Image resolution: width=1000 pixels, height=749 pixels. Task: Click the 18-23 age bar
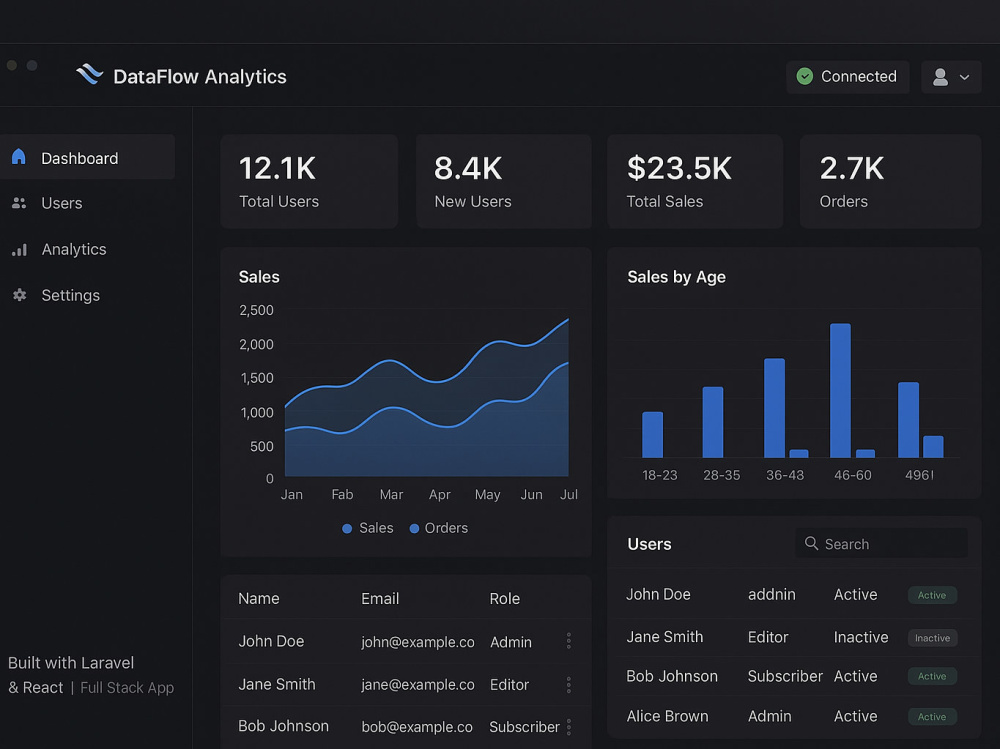652,434
